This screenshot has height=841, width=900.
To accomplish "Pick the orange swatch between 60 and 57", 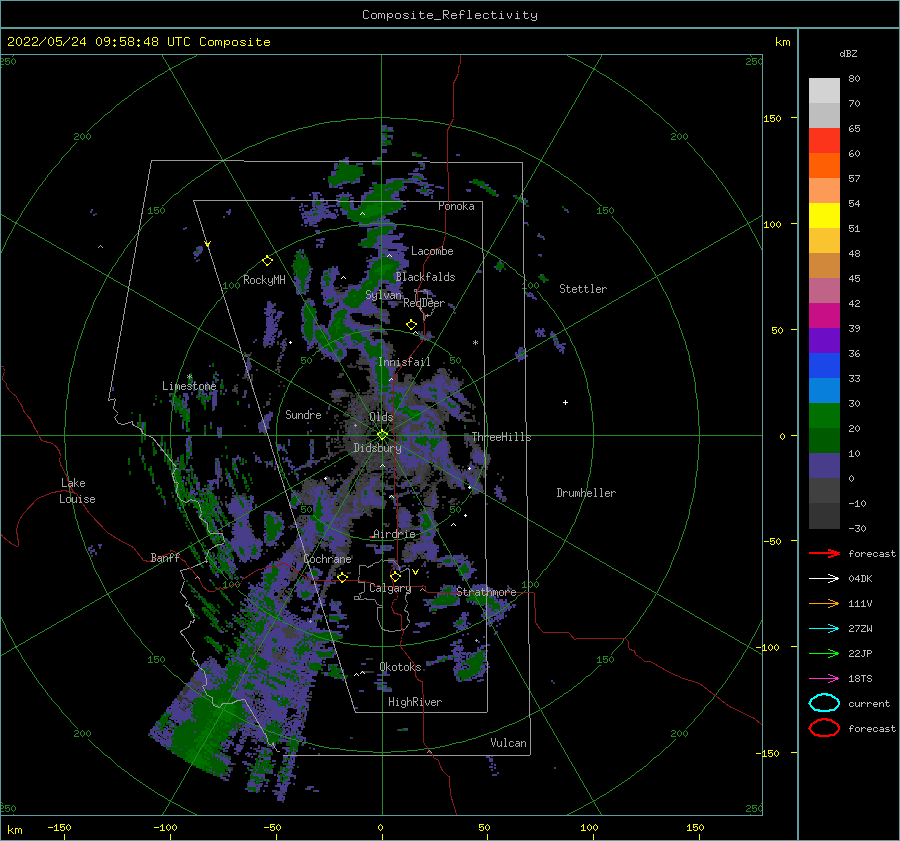I will click(824, 166).
